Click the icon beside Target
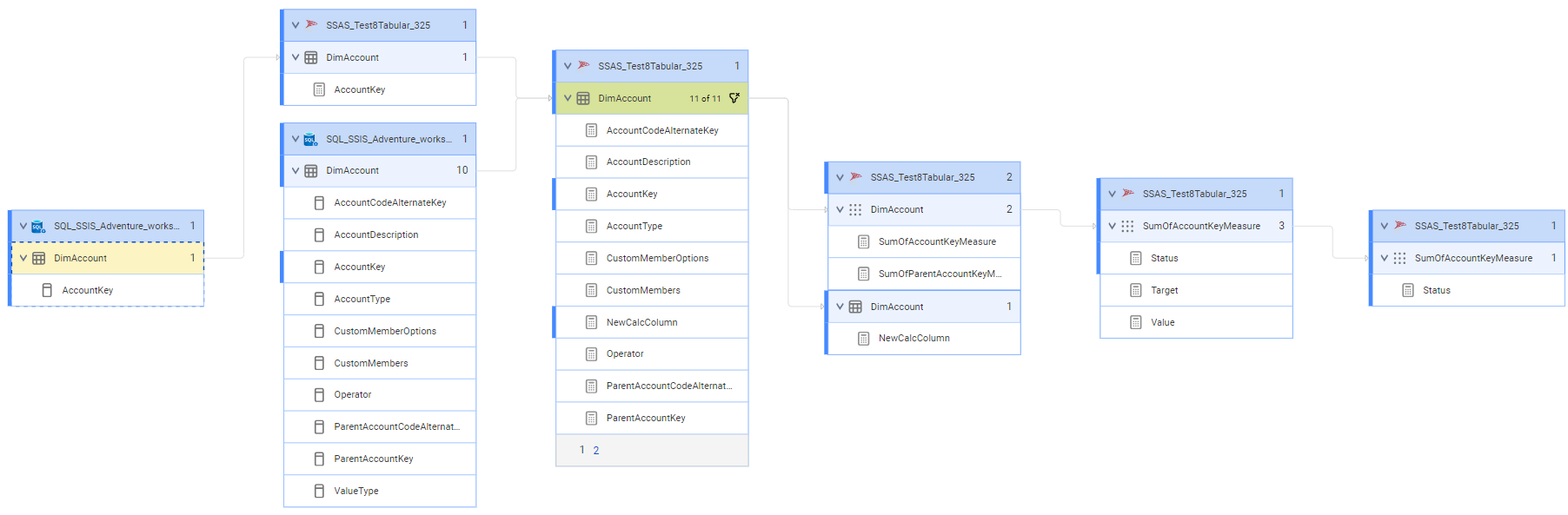 1136,290
